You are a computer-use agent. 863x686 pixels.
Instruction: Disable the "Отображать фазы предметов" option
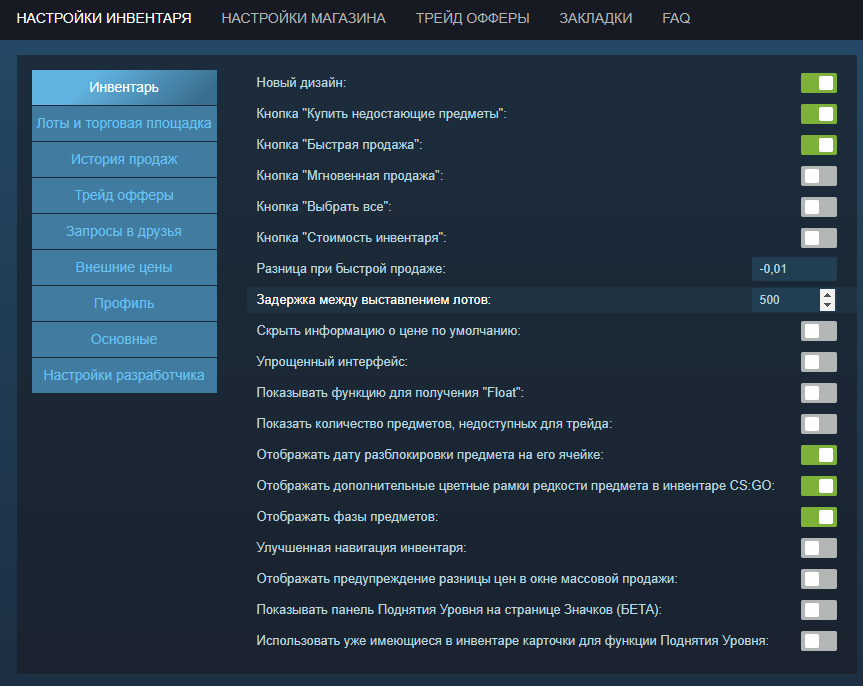tap(819, 517)
